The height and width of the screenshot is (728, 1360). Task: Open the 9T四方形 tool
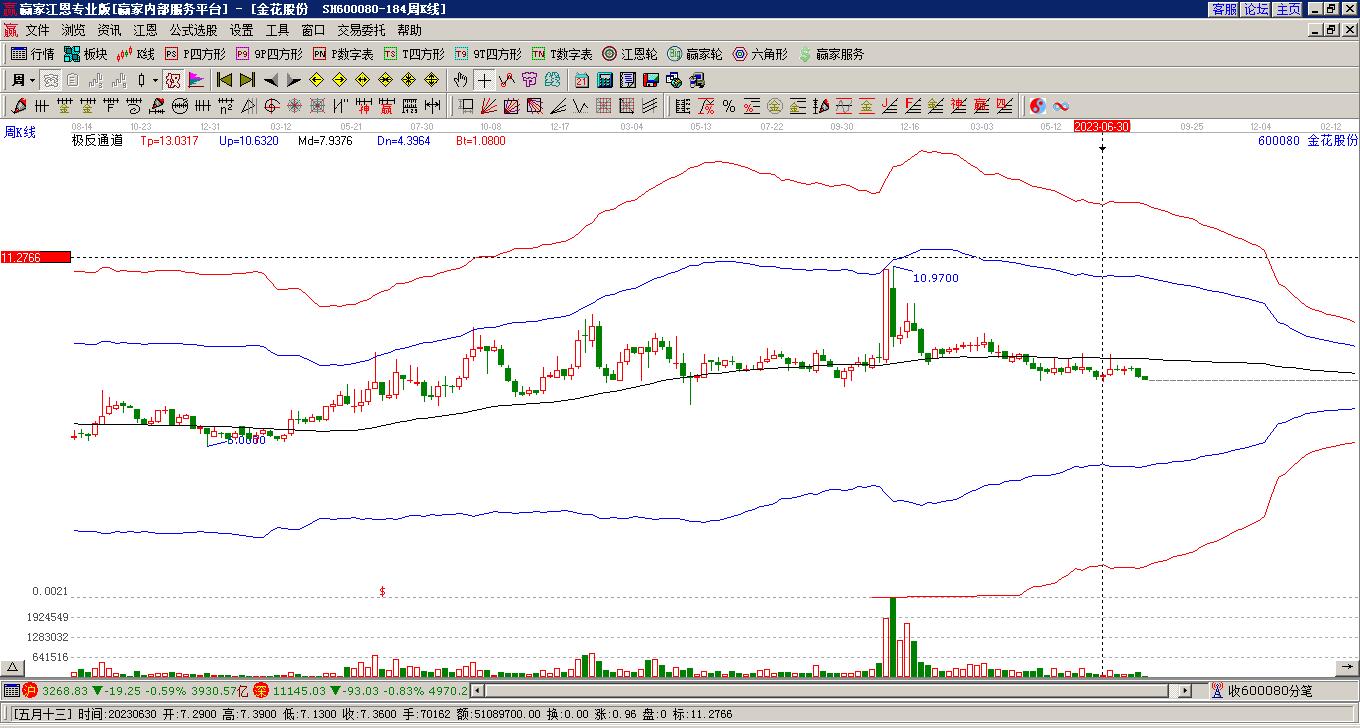(x=488, y=54)
